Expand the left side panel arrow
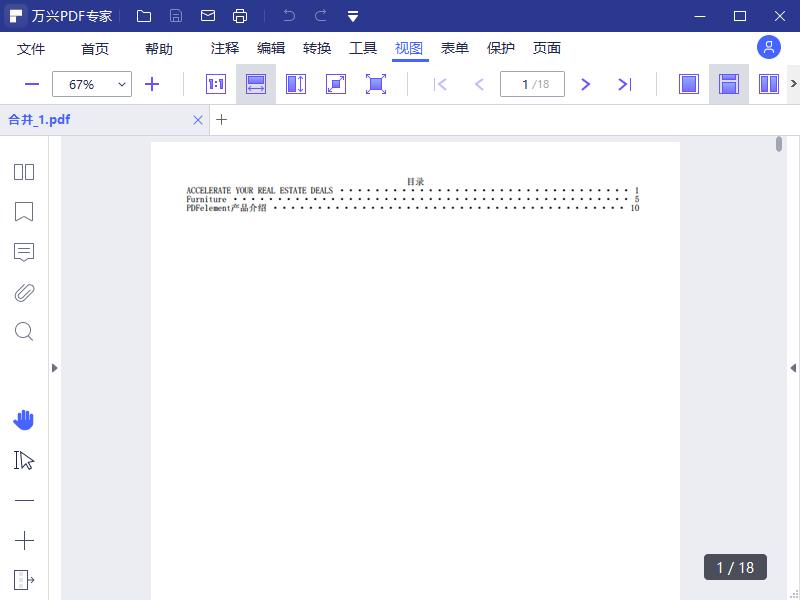 pyautogui.click(x=55, y=368)
